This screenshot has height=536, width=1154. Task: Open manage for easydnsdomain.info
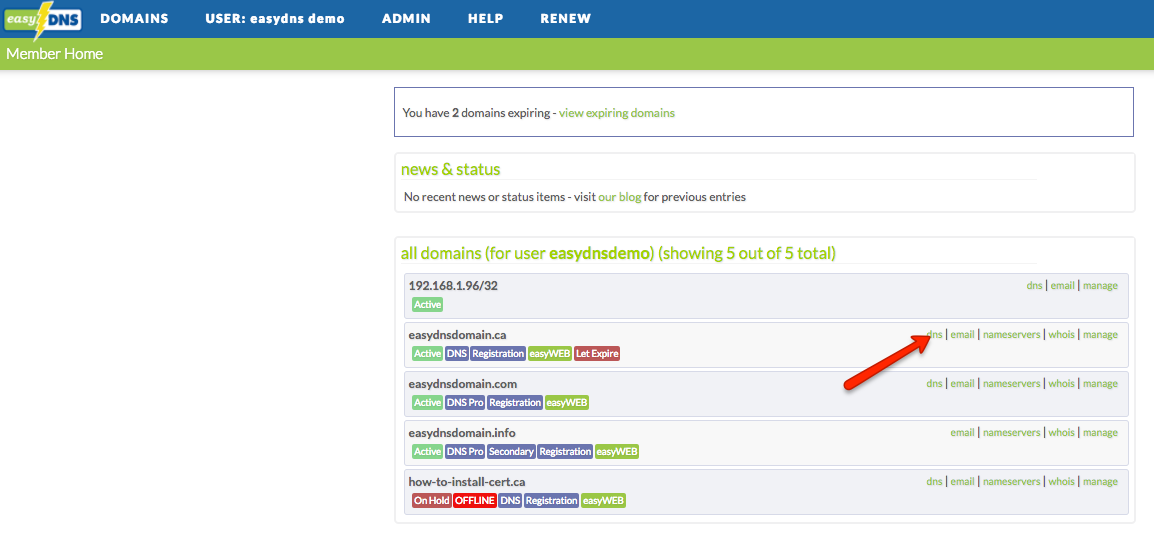(1100, 433)
